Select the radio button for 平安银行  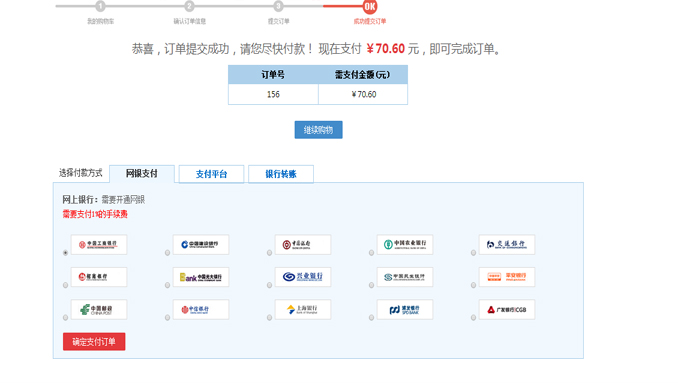(473, 285)
